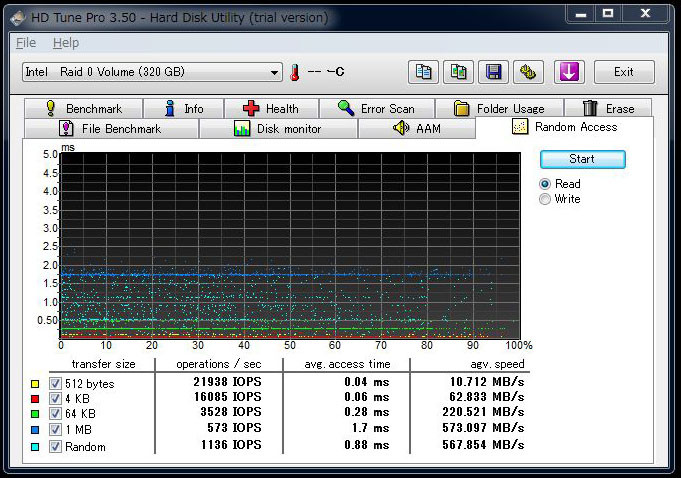The width and height of the screenshot is (681, 478).
Task: Click the copy screenshot to clipboard icon
Action: tap(458, 72)
